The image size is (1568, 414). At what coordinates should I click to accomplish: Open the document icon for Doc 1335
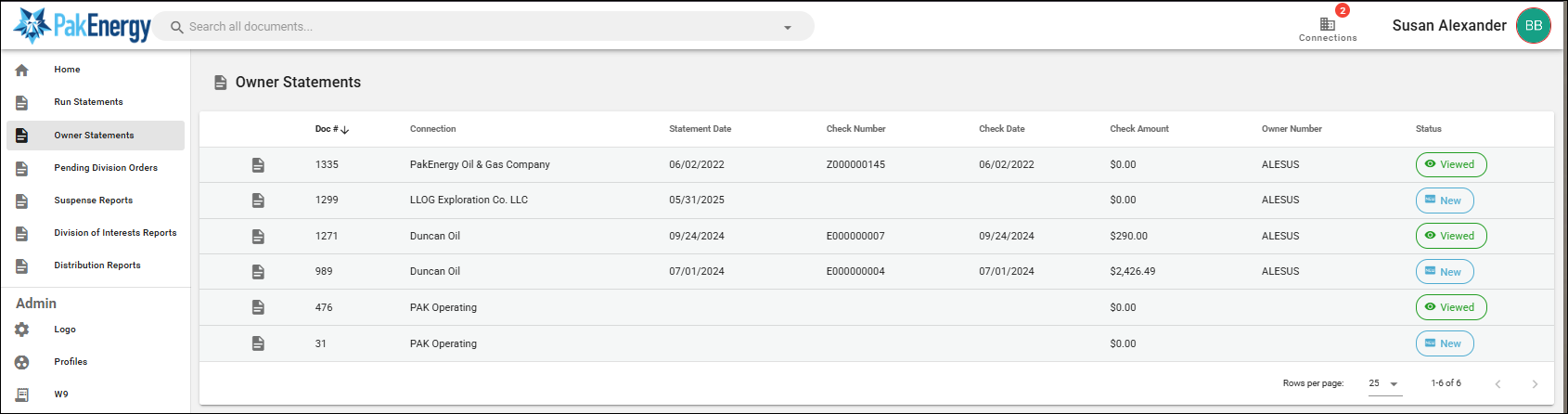[258, 165]
